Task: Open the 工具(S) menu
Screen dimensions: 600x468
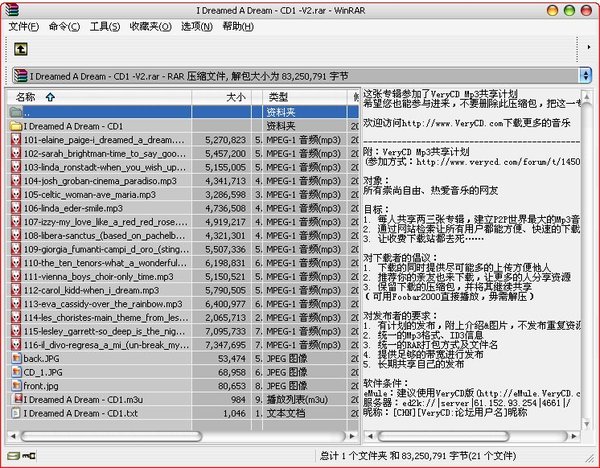Action: point(105,26)
